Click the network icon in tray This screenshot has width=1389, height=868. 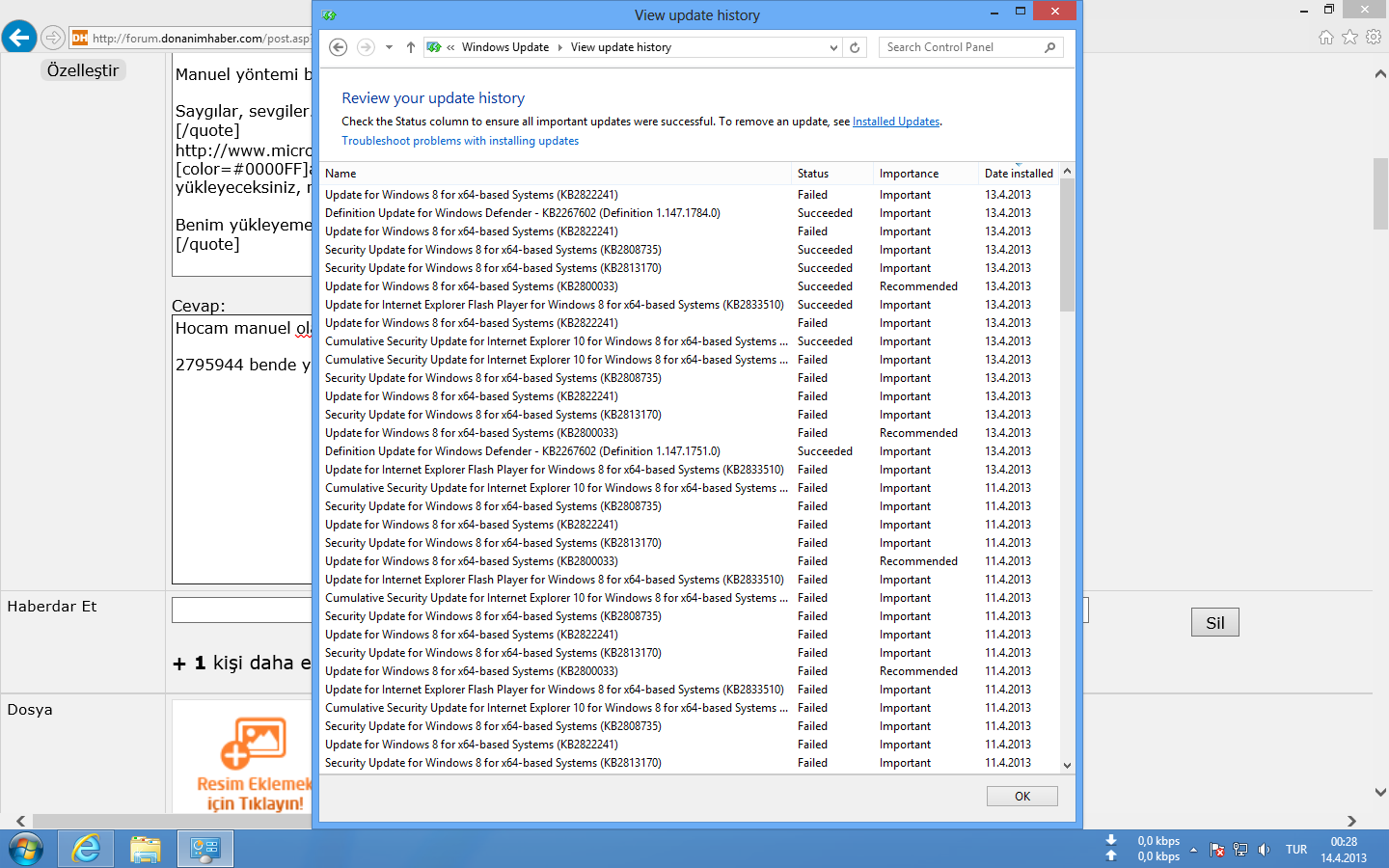tap(1240, 850)
